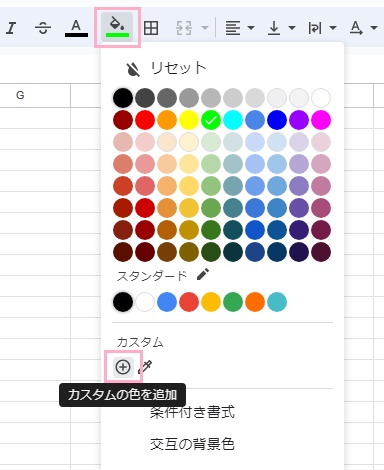Pick standard yellow swatch under スタンダード

click(x=211, y=302)
